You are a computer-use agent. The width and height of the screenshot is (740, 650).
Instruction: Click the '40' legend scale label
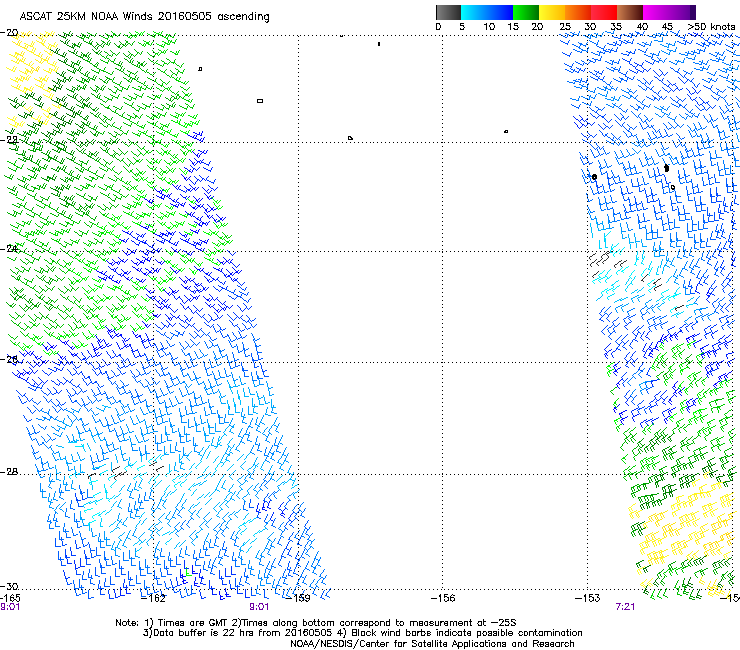(642, 26)
